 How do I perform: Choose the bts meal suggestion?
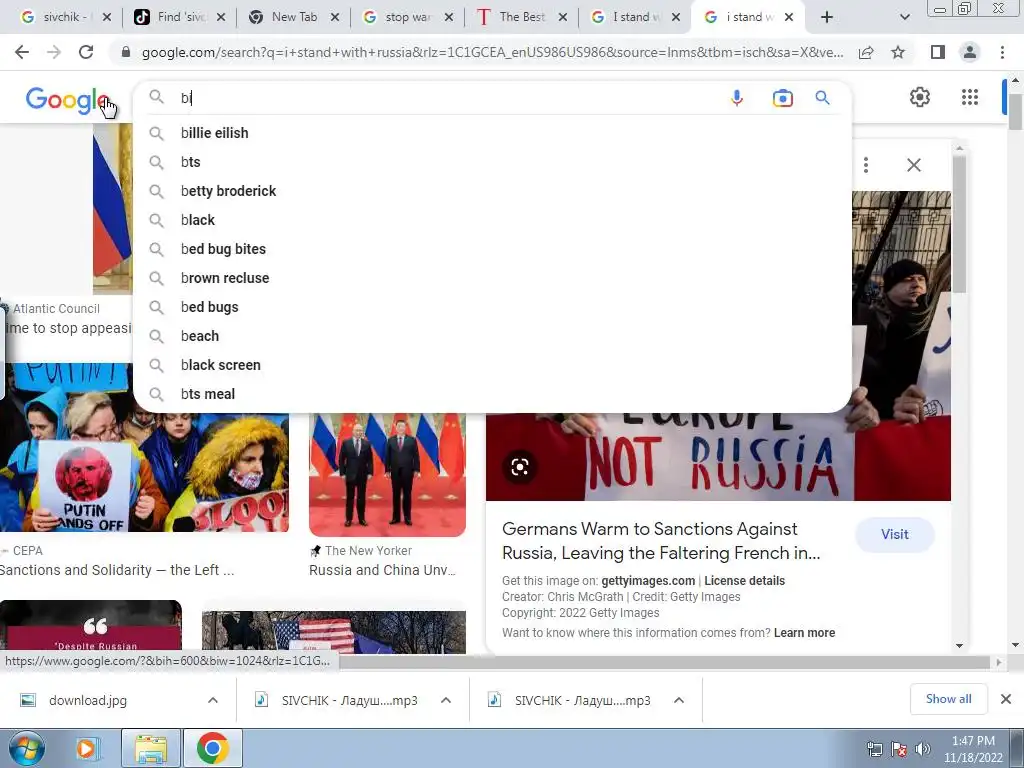492,394
